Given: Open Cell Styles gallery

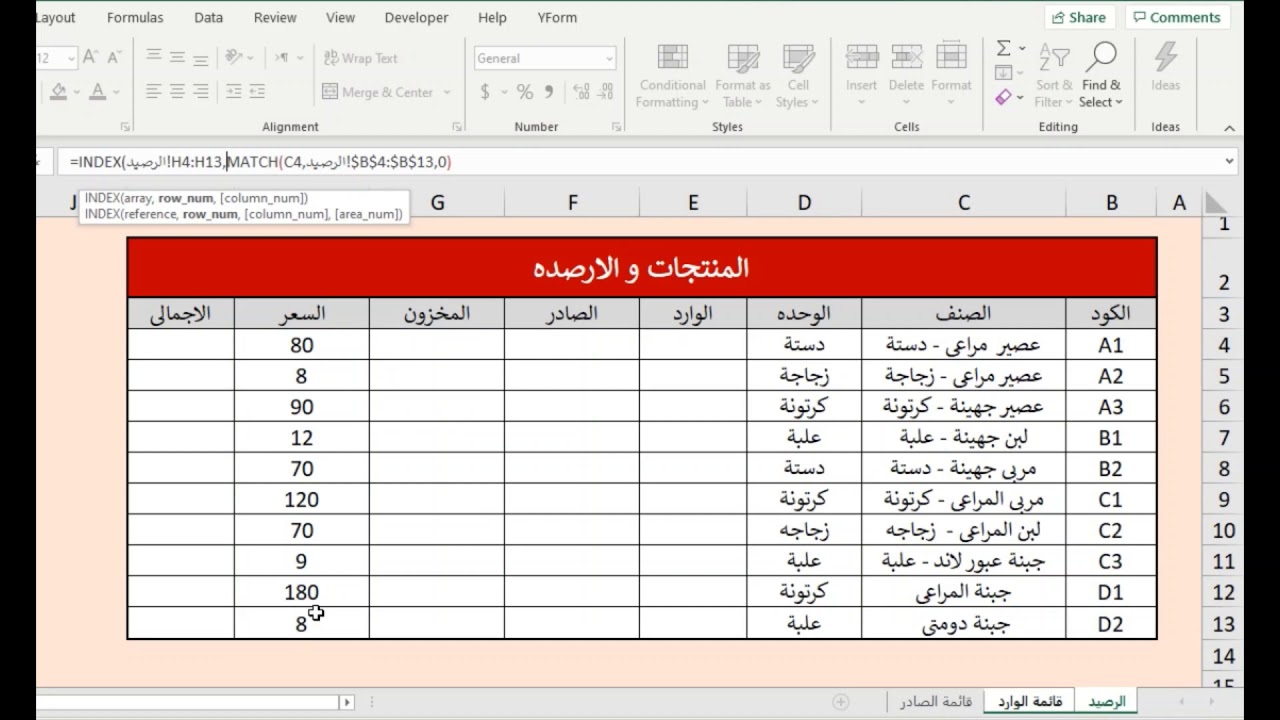Looking at the screenshot, I should click(x=798, y=76).
